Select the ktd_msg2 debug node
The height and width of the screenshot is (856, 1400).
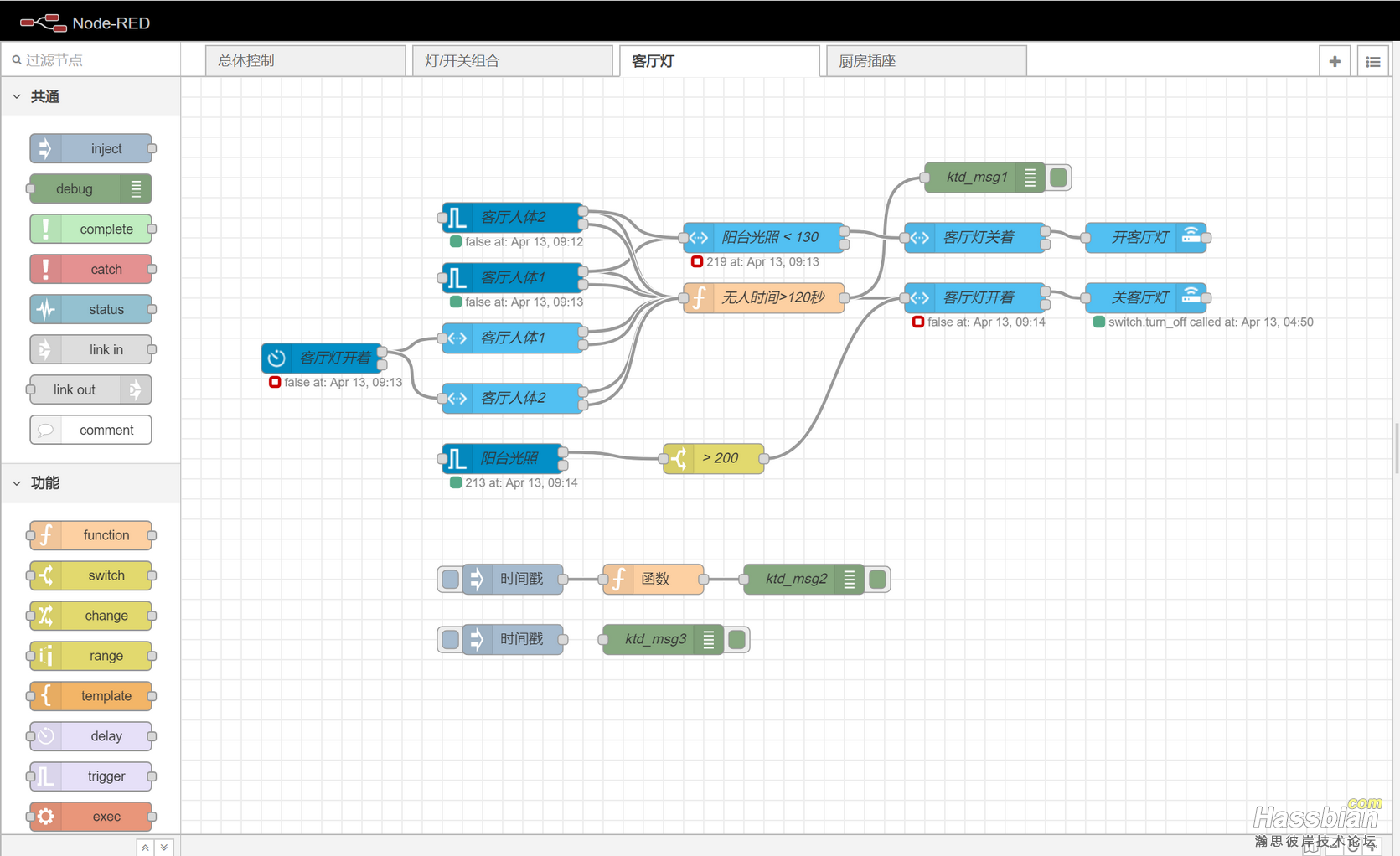point(803,579)
